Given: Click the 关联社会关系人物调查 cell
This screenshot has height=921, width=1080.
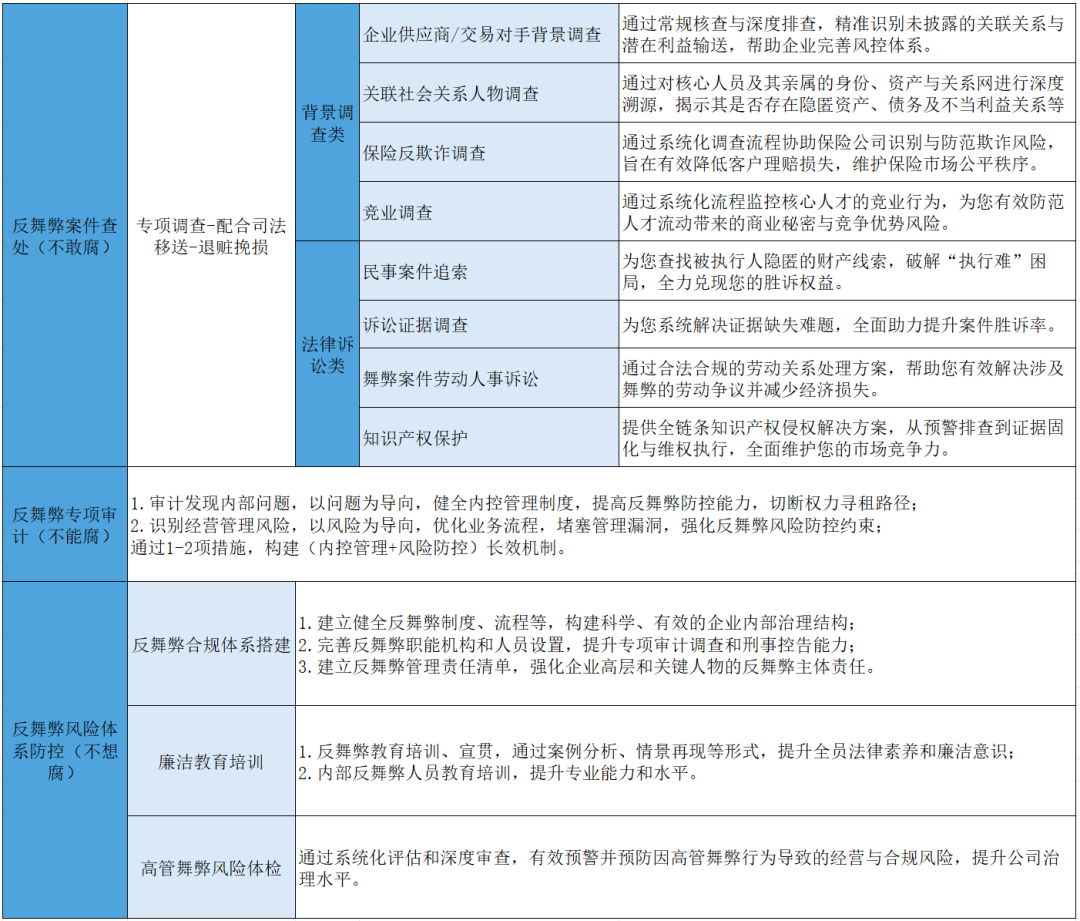Looking at the screenshot, I should click(489, 93).
